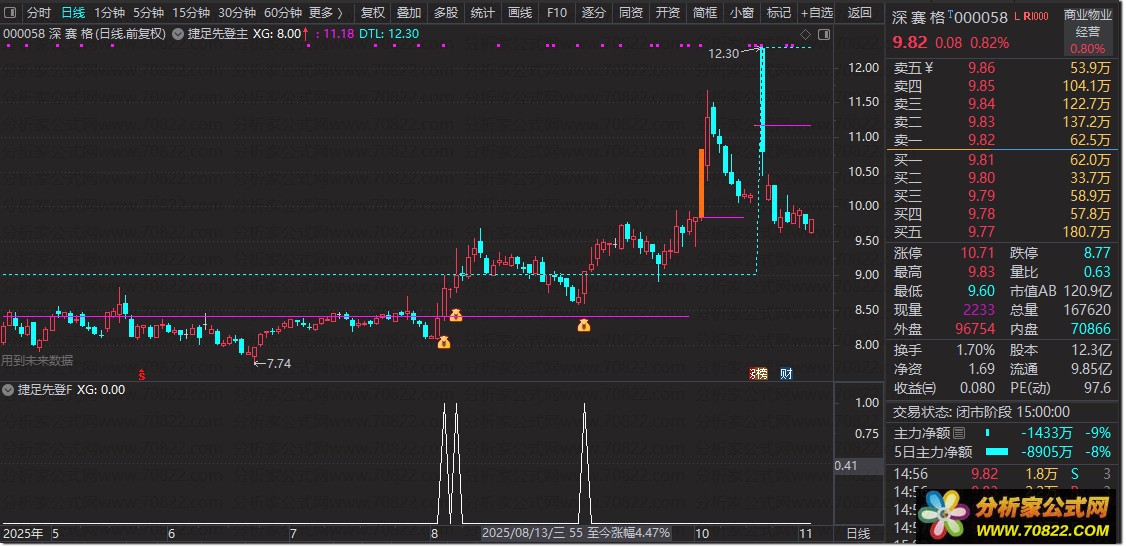
Task: Click the 复权 toolbar button
Action: (x=373, y=12)
